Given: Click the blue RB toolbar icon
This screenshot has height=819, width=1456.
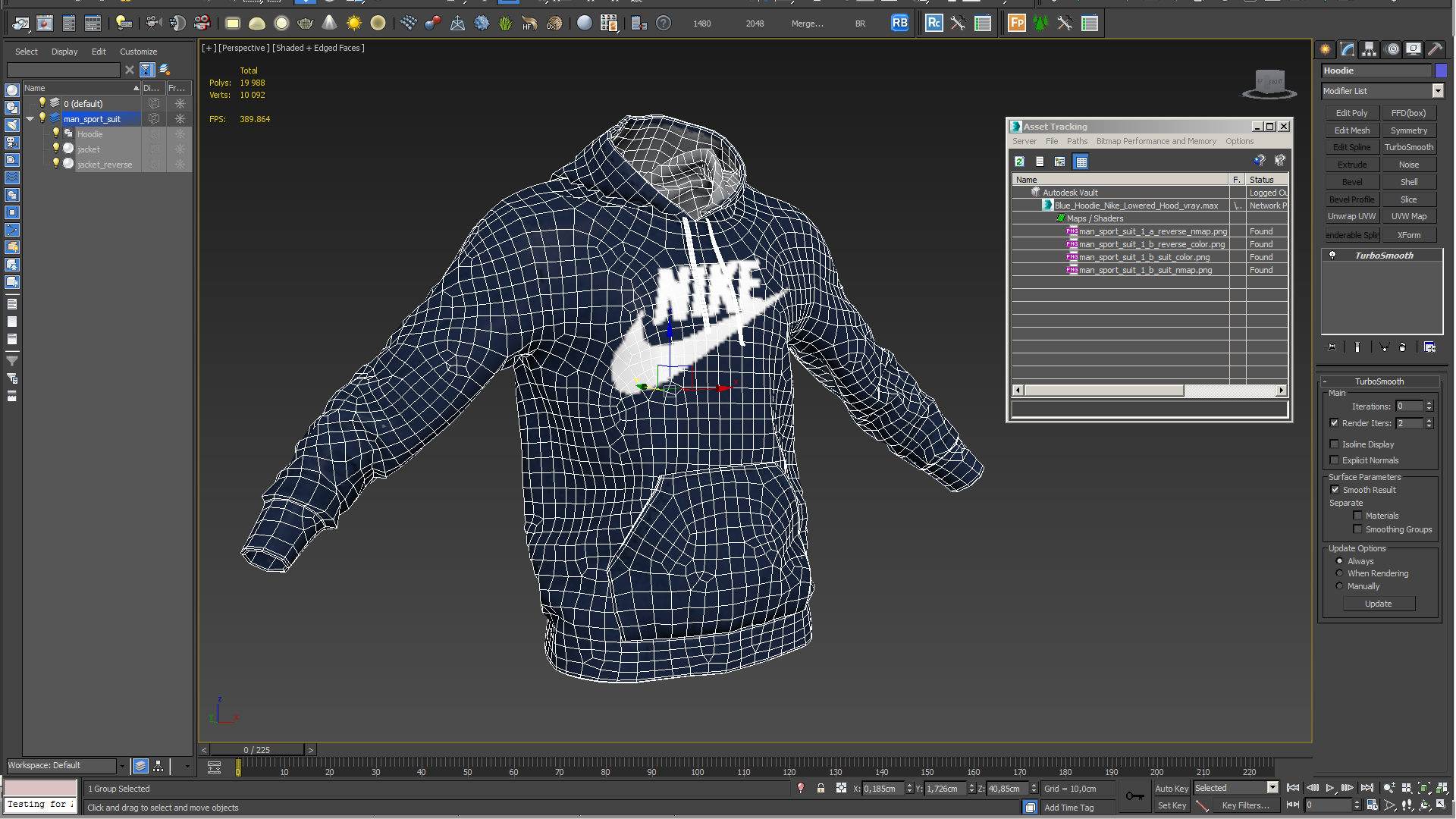Looking at the screenshot, I should [899, 23].
